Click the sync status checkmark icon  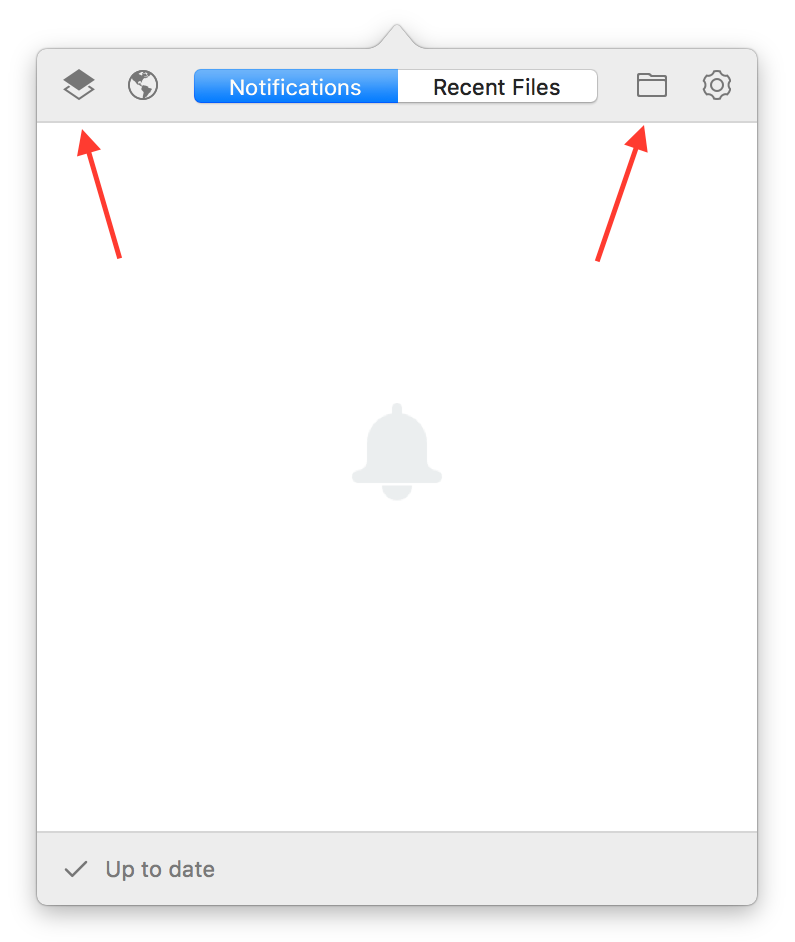76,869
